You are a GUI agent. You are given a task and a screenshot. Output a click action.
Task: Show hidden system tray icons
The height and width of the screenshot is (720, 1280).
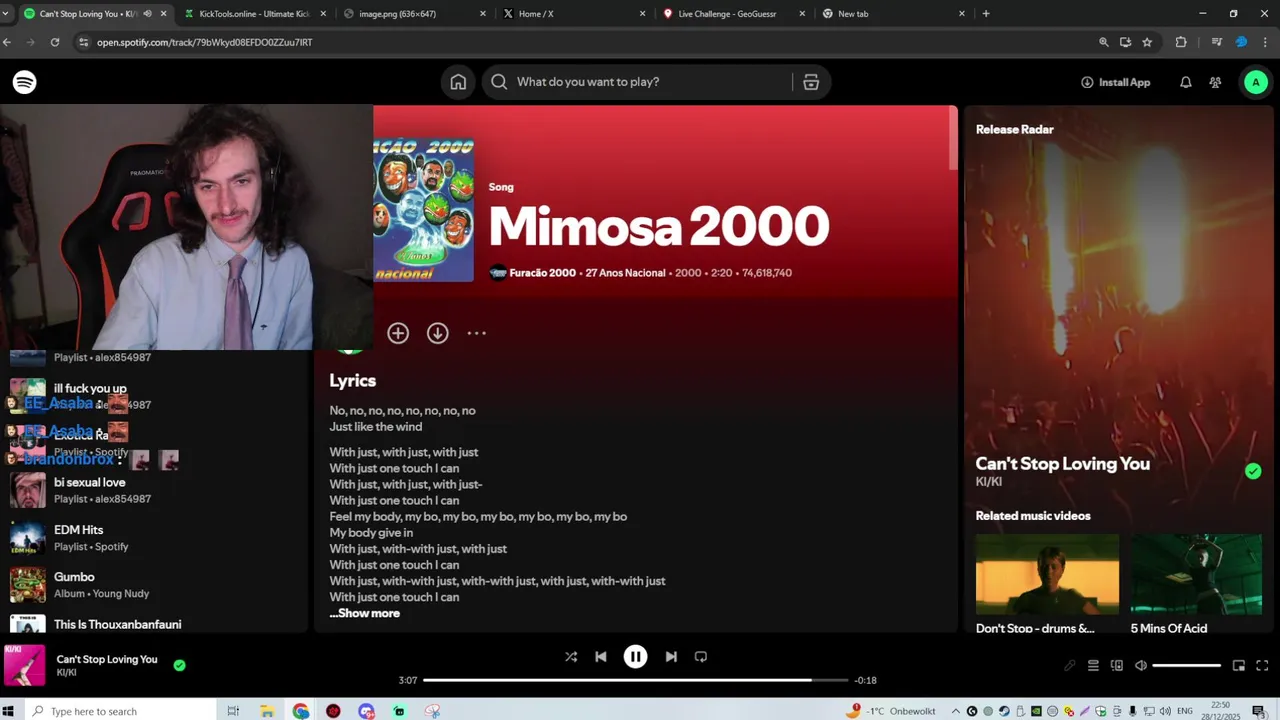(x=955, y=711)
